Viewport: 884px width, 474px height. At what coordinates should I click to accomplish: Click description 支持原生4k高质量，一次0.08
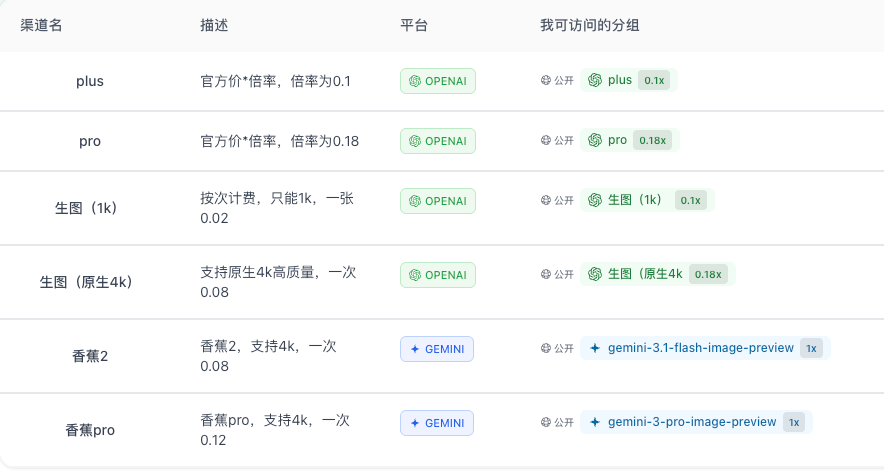tap(278, 282)
